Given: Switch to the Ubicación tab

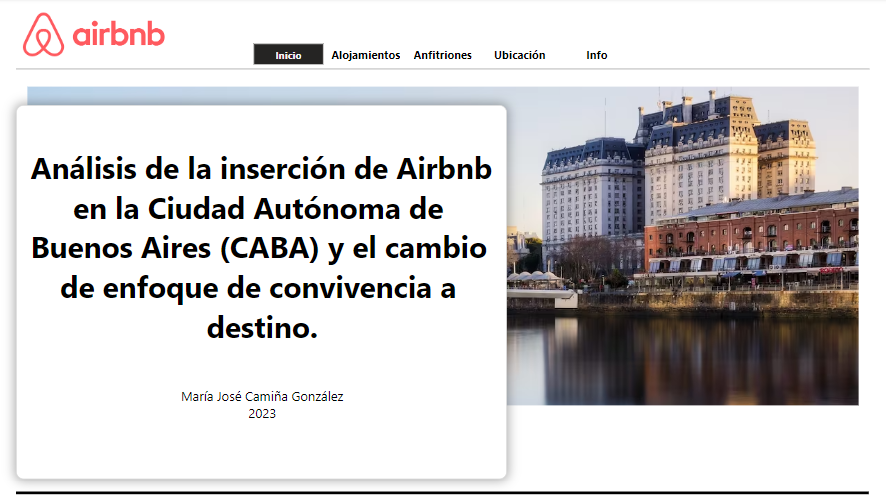Looking at the screenshot, I should [x=520, y=55].
